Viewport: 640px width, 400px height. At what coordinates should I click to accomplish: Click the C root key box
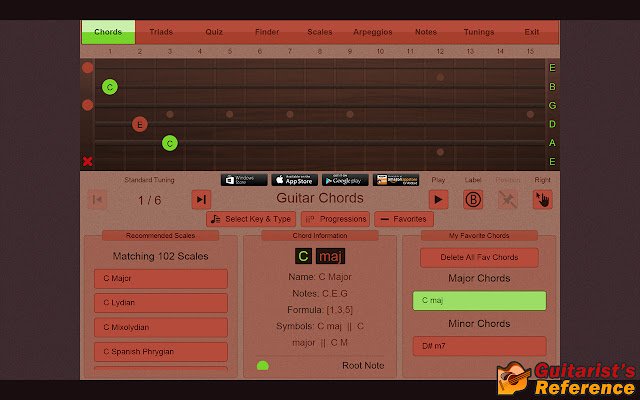point(303,256)
